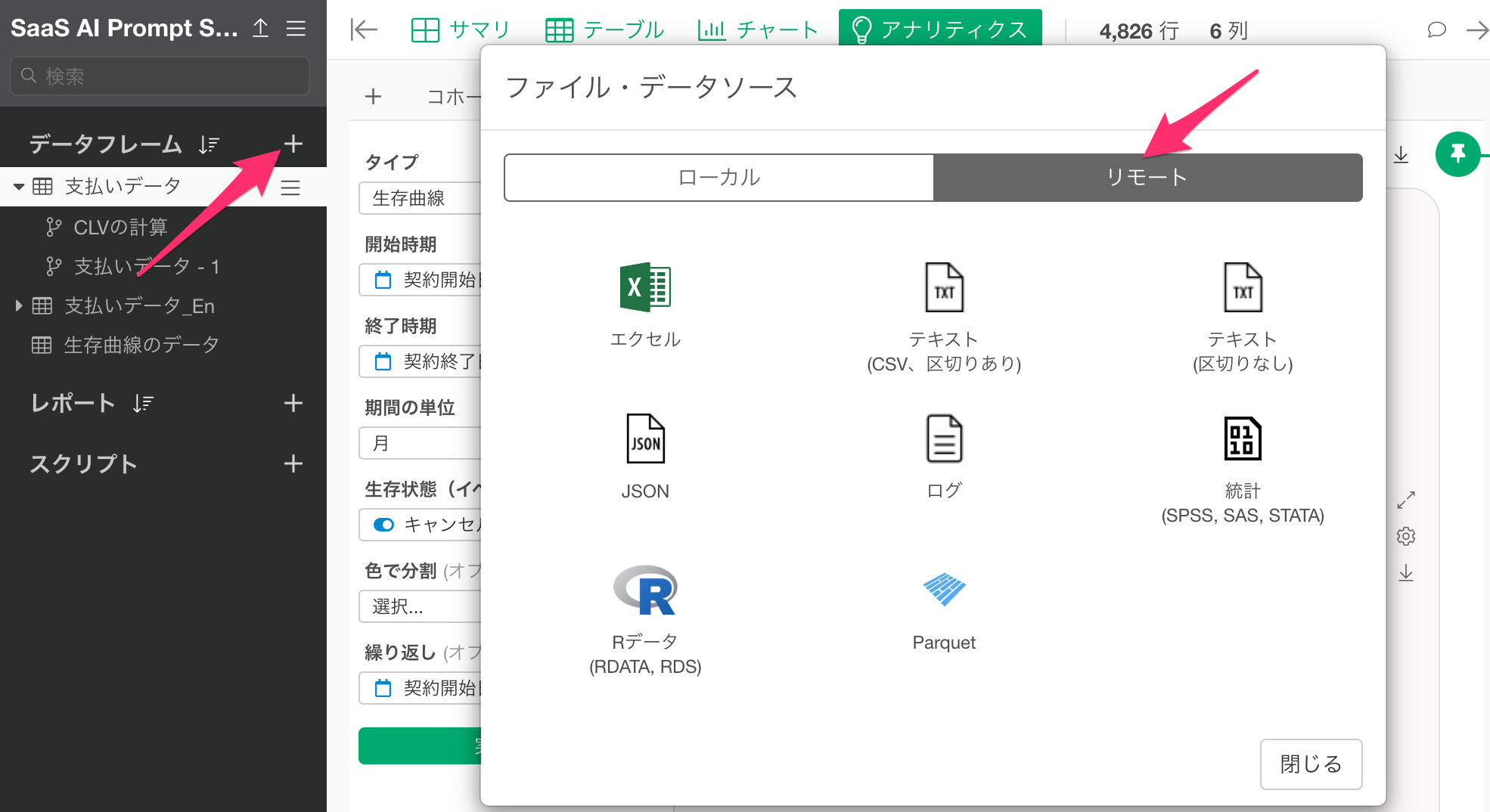Open the テーブル view tab
1490x812 pixels.
pyautogui.click(x=604, y=30)
